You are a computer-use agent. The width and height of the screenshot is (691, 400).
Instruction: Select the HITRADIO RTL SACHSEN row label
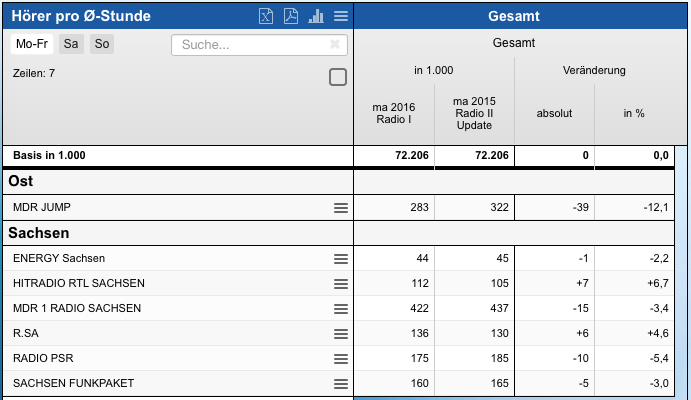(79, 283)
